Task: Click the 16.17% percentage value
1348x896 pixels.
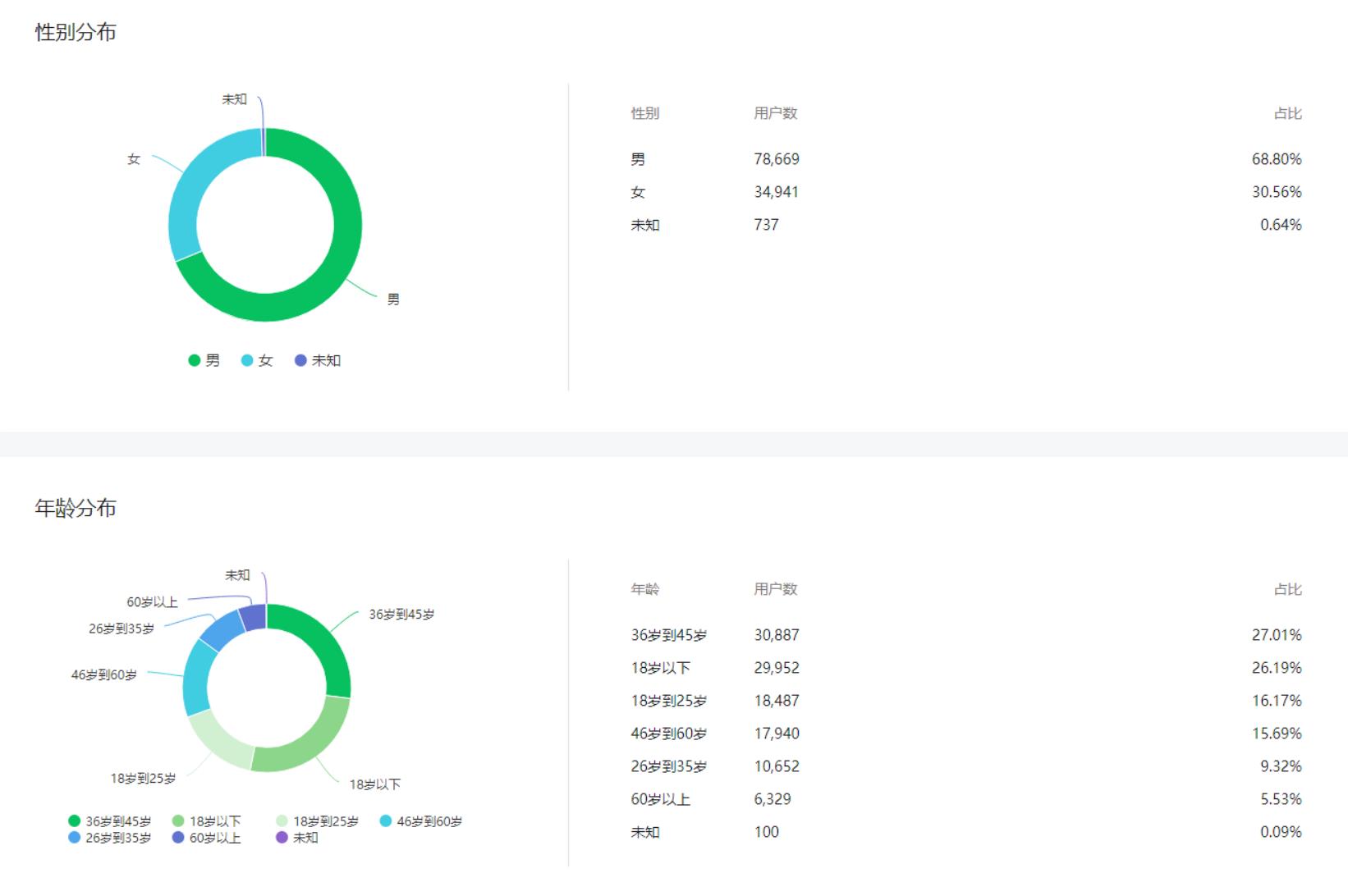Action: [x=1277, y=701]
